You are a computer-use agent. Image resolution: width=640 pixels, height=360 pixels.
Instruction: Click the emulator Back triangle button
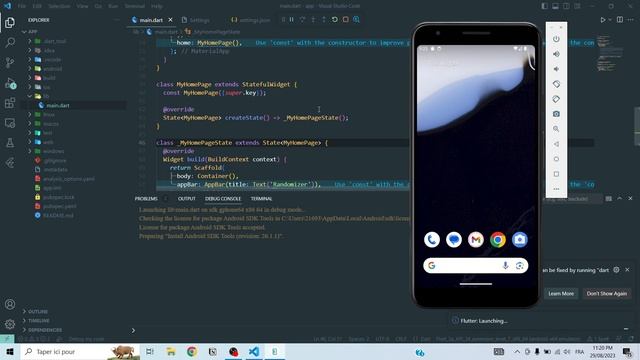[556, 144]
